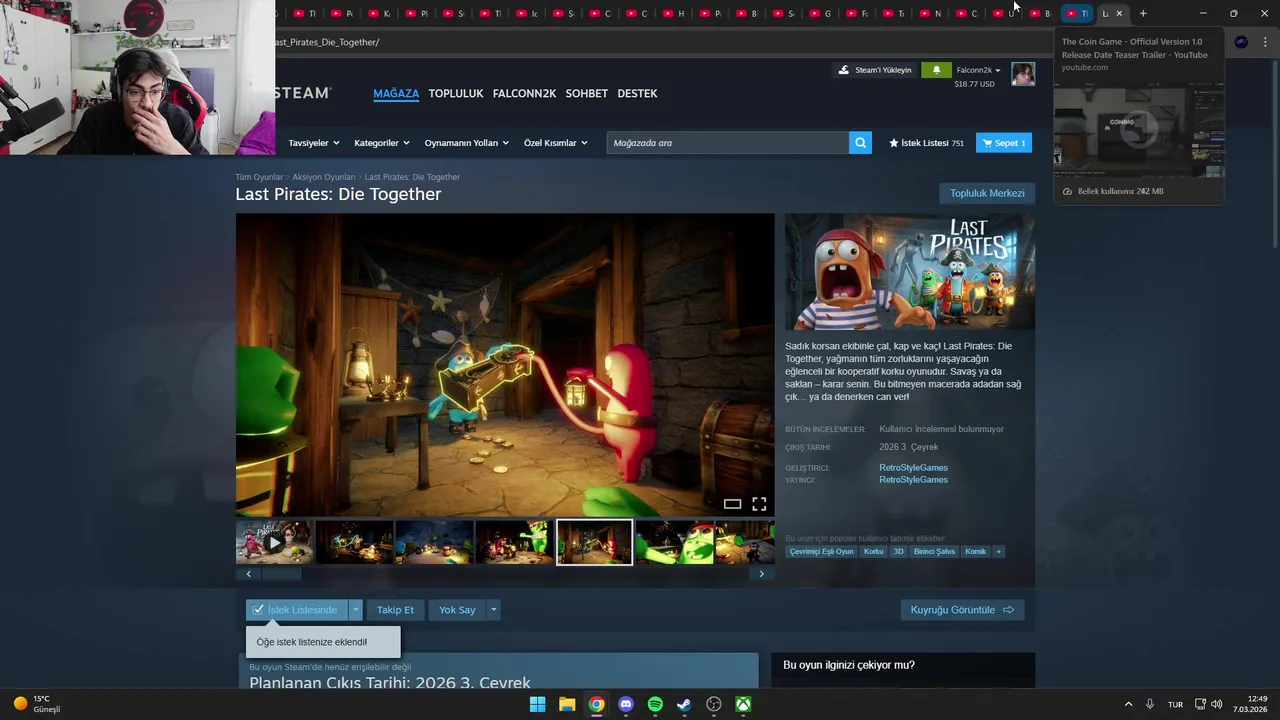The width and height of the screenshot is (1280, 720).
Task: Open Spotify from the taskbar
Action: tap(655, 704)
